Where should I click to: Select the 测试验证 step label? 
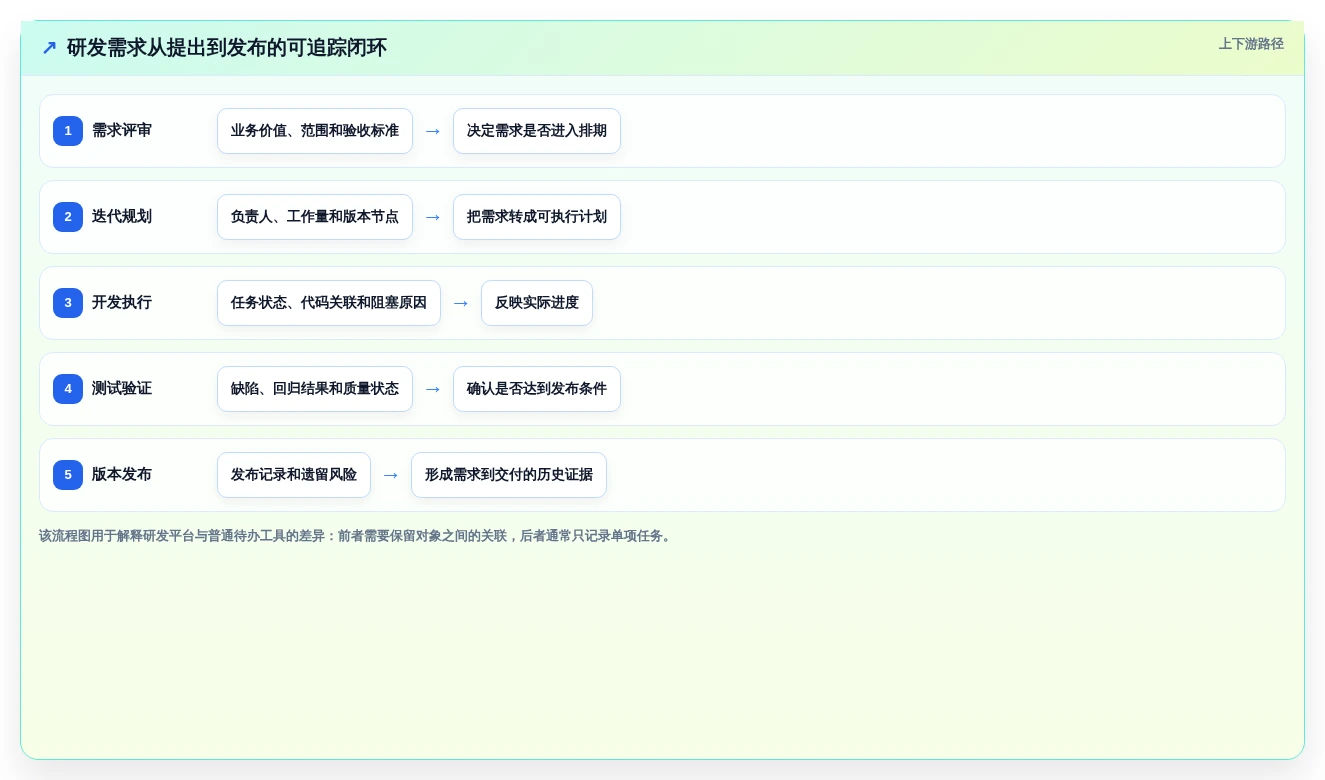point(122,389)
